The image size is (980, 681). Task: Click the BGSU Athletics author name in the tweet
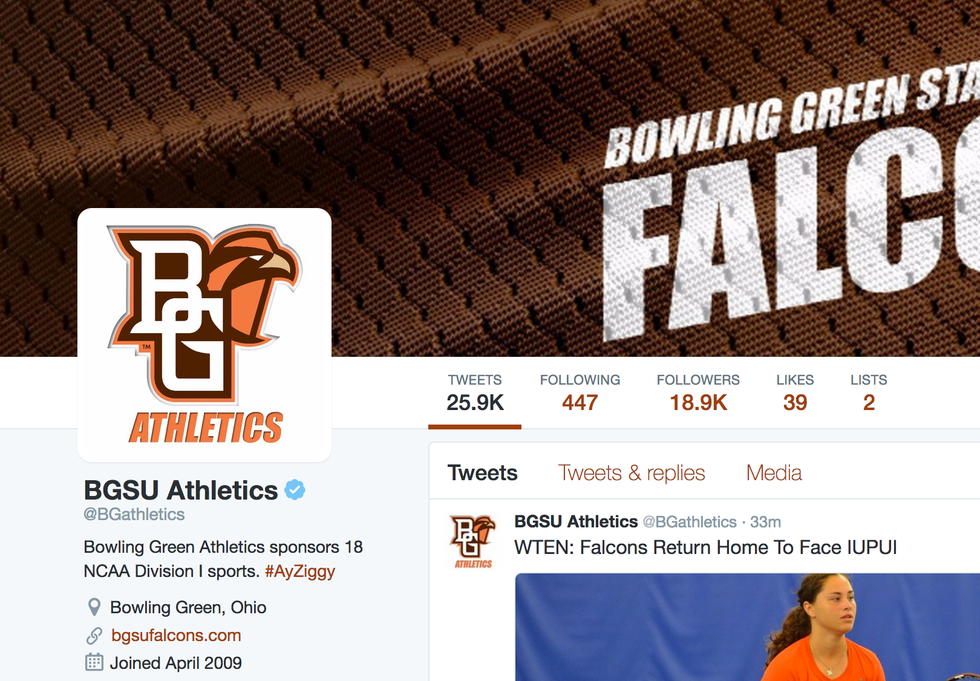click(x=575, y=522)
